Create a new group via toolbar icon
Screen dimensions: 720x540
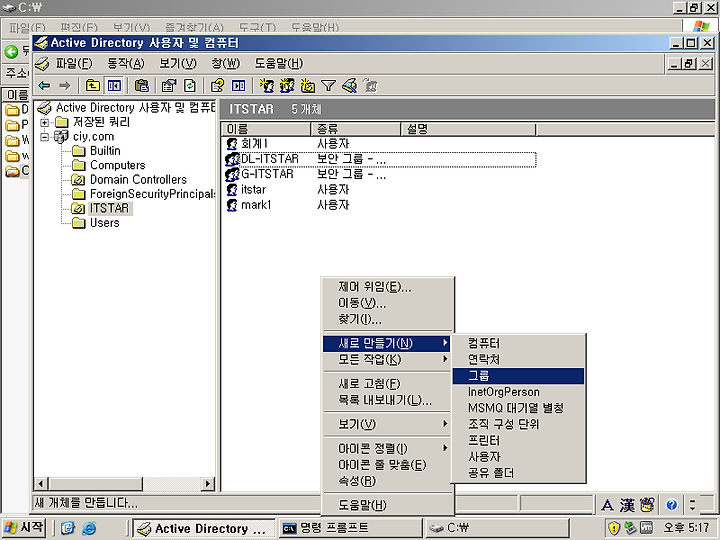click(x=287, y=86)
